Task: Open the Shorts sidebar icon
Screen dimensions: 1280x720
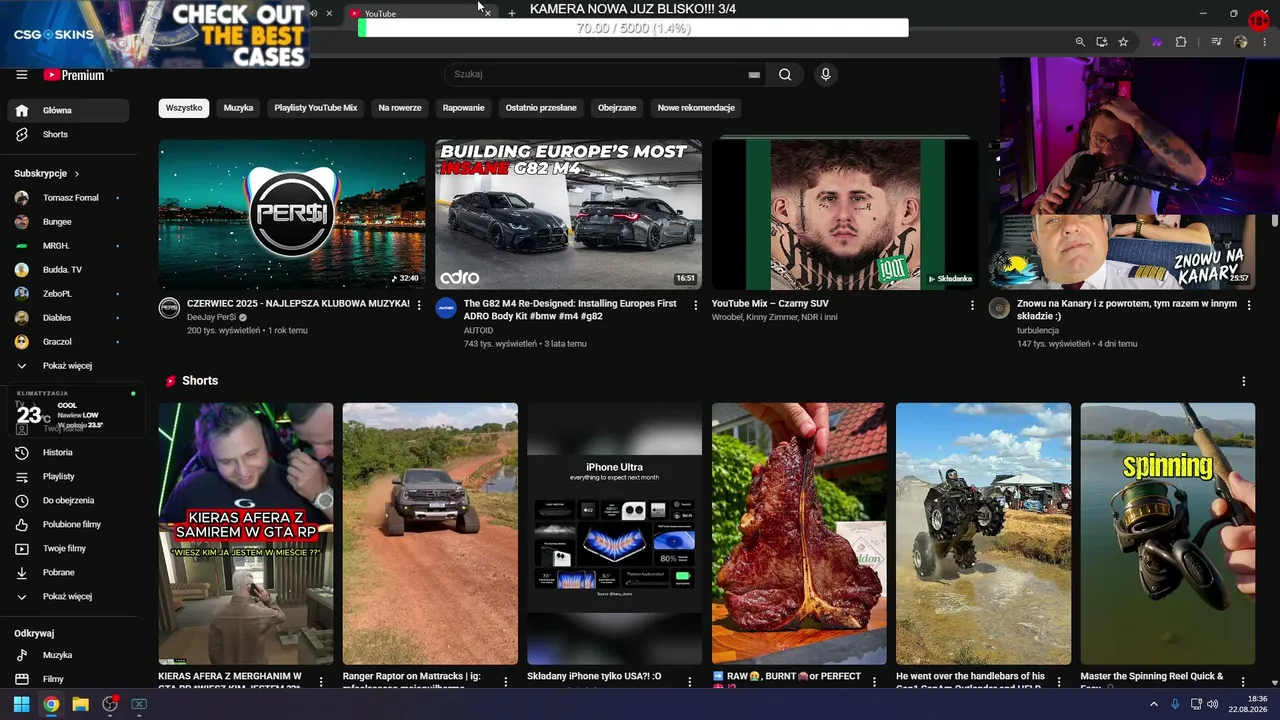Action: [22, 134]
